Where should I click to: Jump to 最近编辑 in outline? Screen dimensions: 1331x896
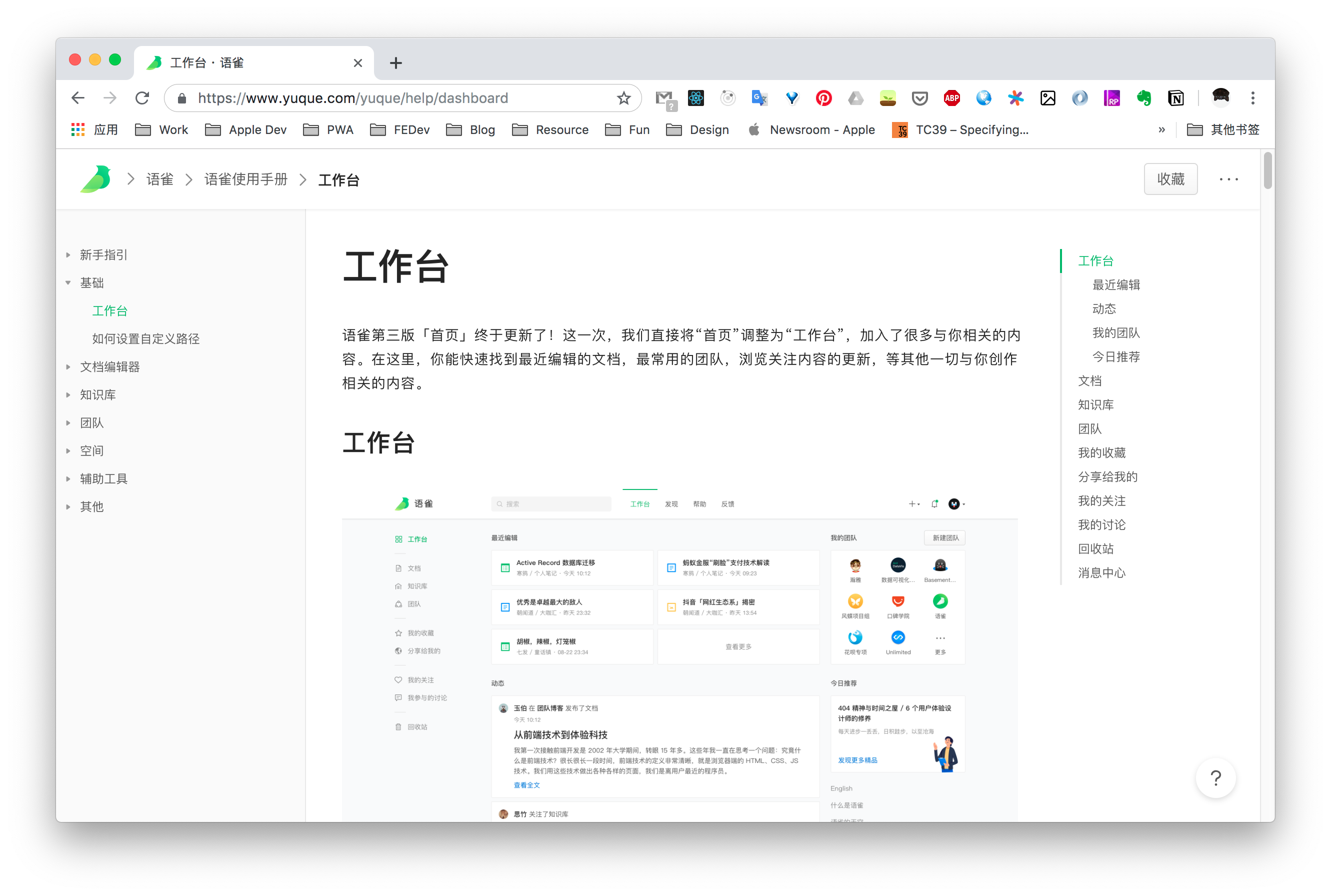click(1115, 284)
